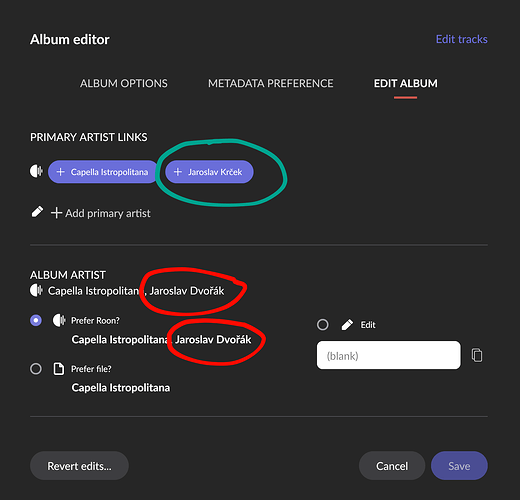
Task: Open the Edit tracks link
Action: pos(462,39)
